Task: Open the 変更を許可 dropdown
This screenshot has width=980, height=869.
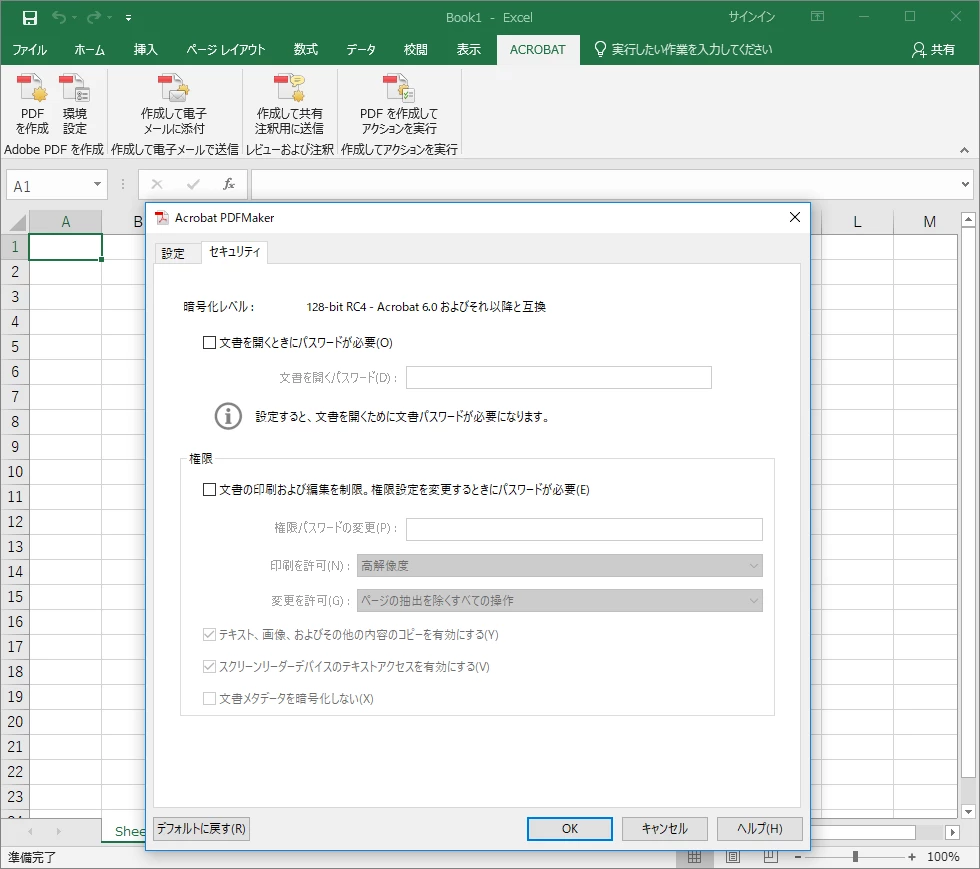Action: pos(559,601)
